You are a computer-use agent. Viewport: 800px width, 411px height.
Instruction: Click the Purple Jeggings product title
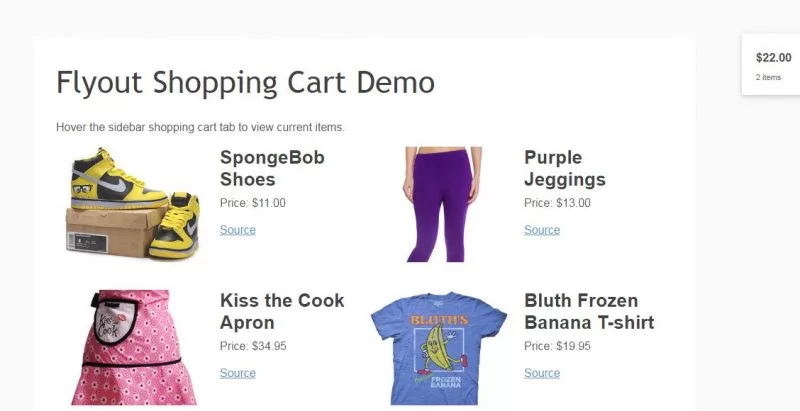[x=565, y=169]
